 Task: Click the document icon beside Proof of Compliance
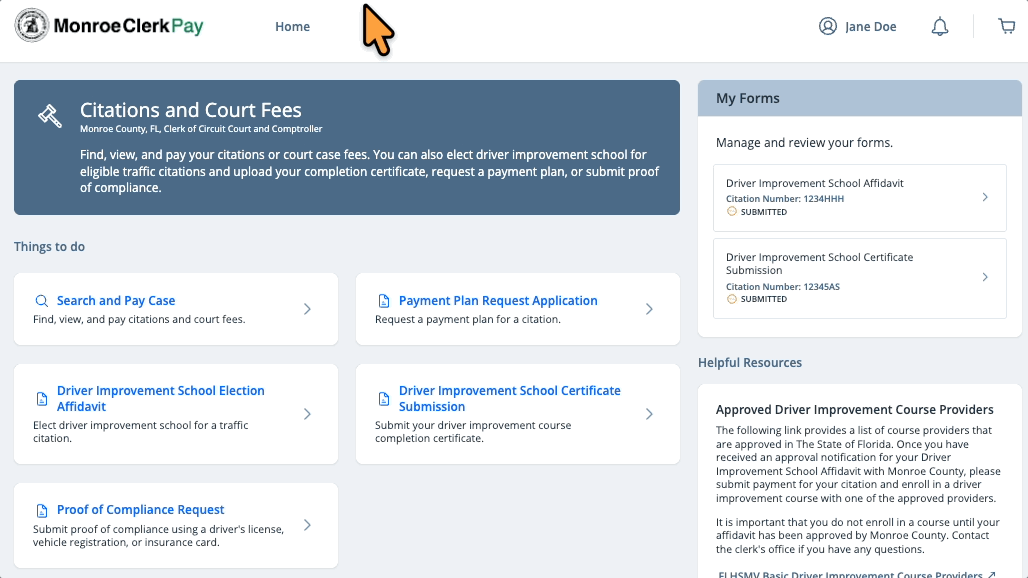tap(42, 510)
